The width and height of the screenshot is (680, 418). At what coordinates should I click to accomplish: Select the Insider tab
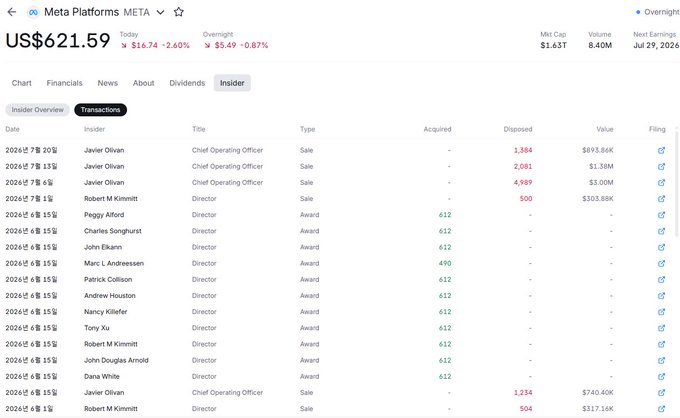232,83
